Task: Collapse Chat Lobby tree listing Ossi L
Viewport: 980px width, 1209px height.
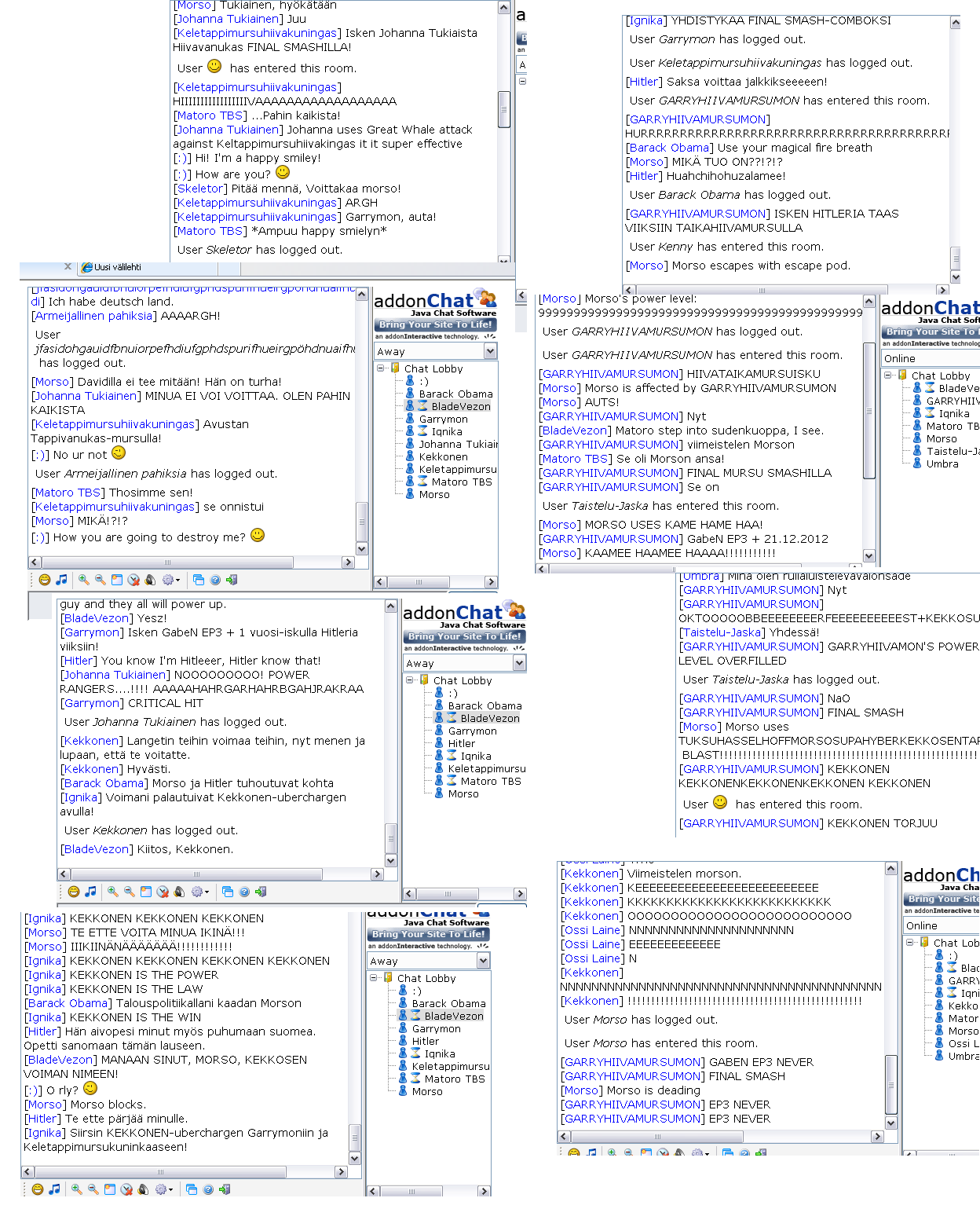Action: (x=910, y=943)
